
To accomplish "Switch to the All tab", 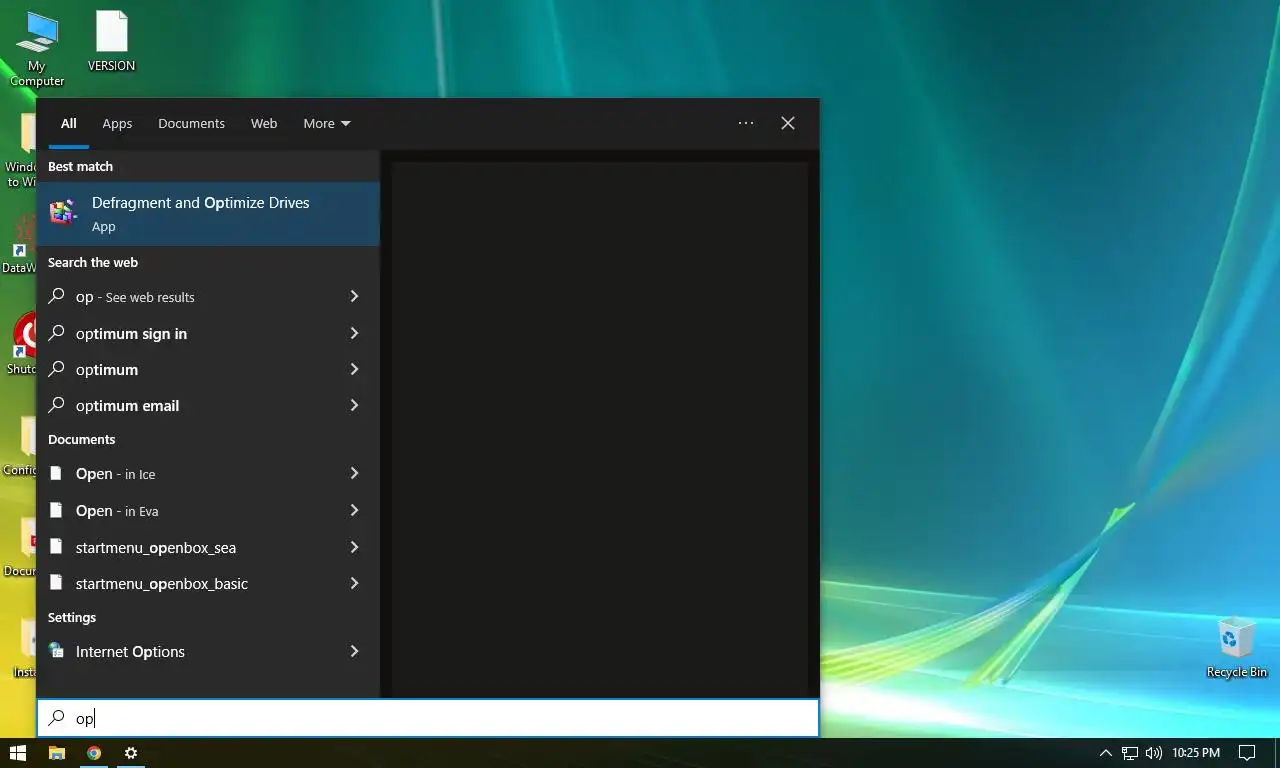I will coord(68,123).
